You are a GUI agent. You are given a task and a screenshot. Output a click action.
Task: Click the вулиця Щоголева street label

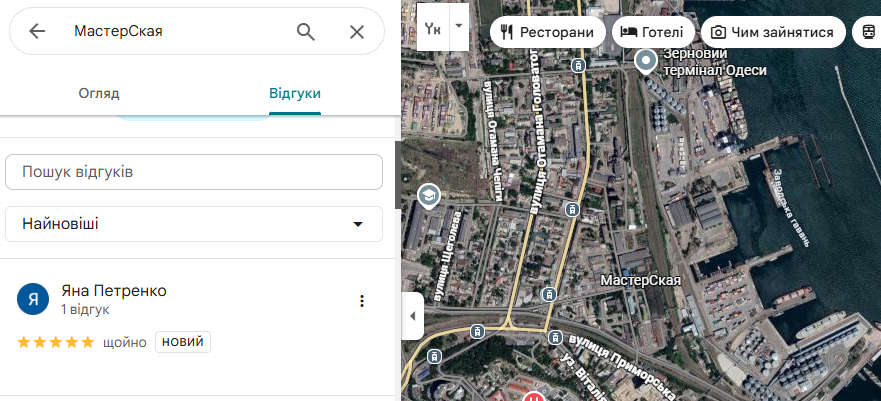(x=450, y=257)
